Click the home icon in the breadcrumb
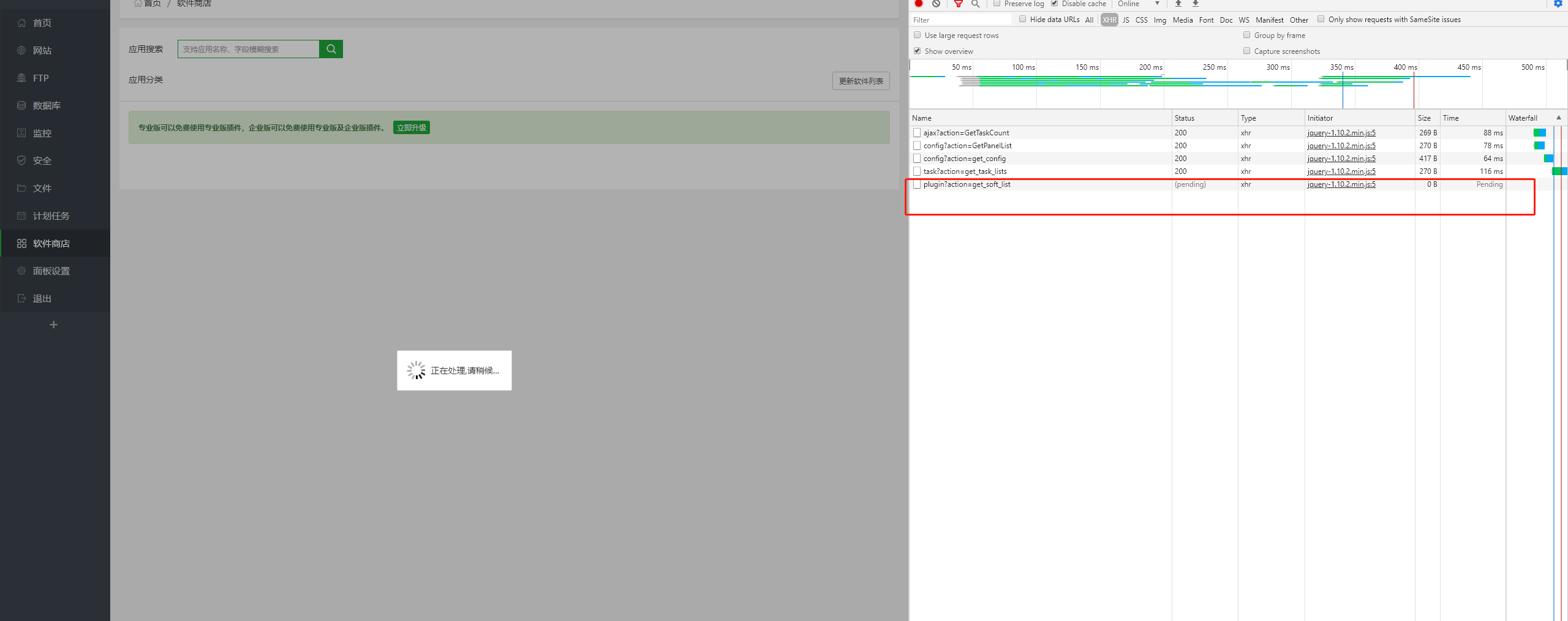The height and width of the screenshot is (621, 1568). coord(138,3)
